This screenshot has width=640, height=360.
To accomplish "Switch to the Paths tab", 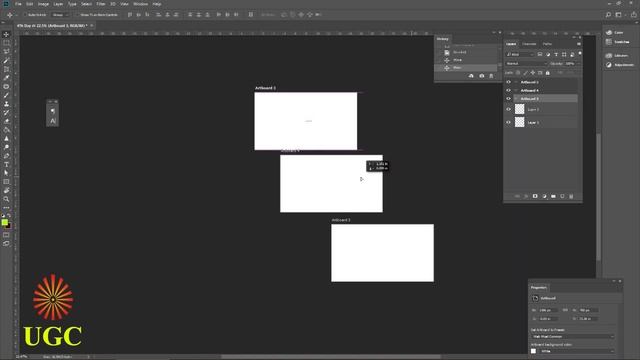I will click(x=547, y=44).
